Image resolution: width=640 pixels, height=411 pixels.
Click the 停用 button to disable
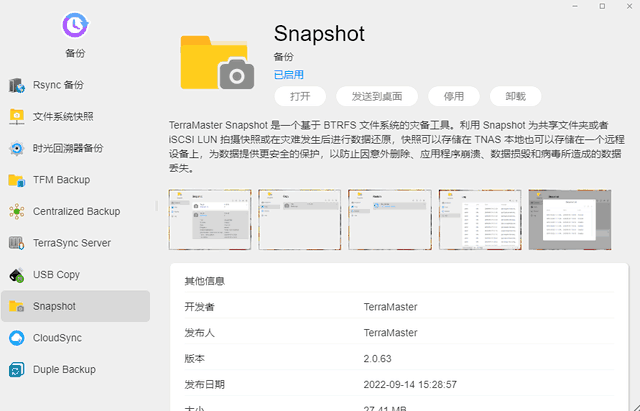coord(453,96)
